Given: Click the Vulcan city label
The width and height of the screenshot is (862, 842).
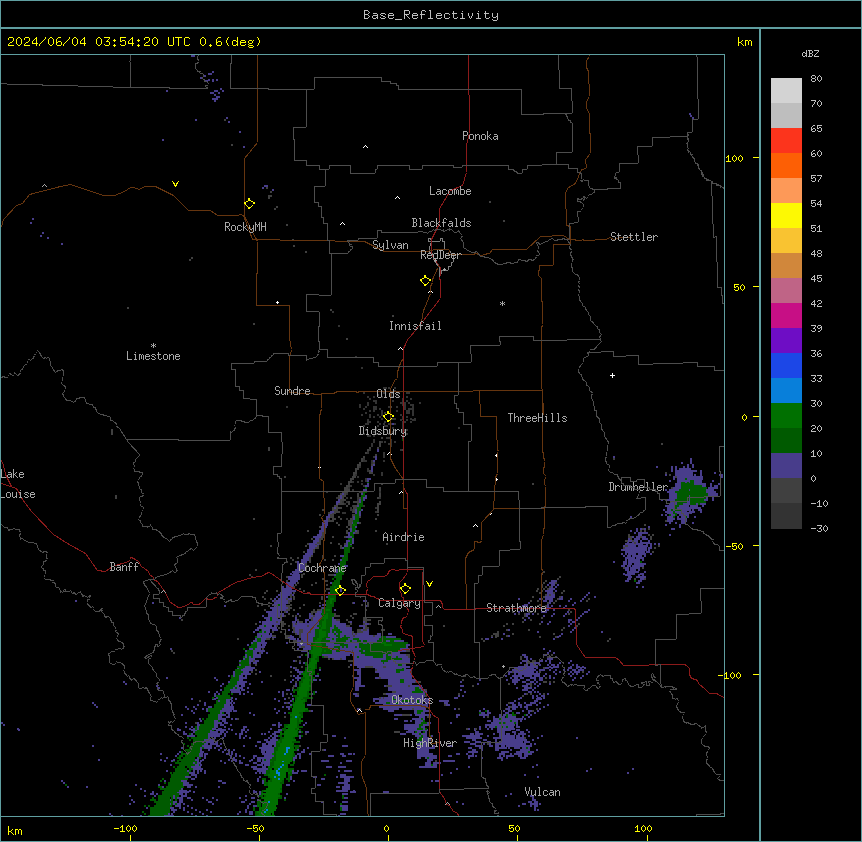Looking at the screenshot, I should point(542,792).
